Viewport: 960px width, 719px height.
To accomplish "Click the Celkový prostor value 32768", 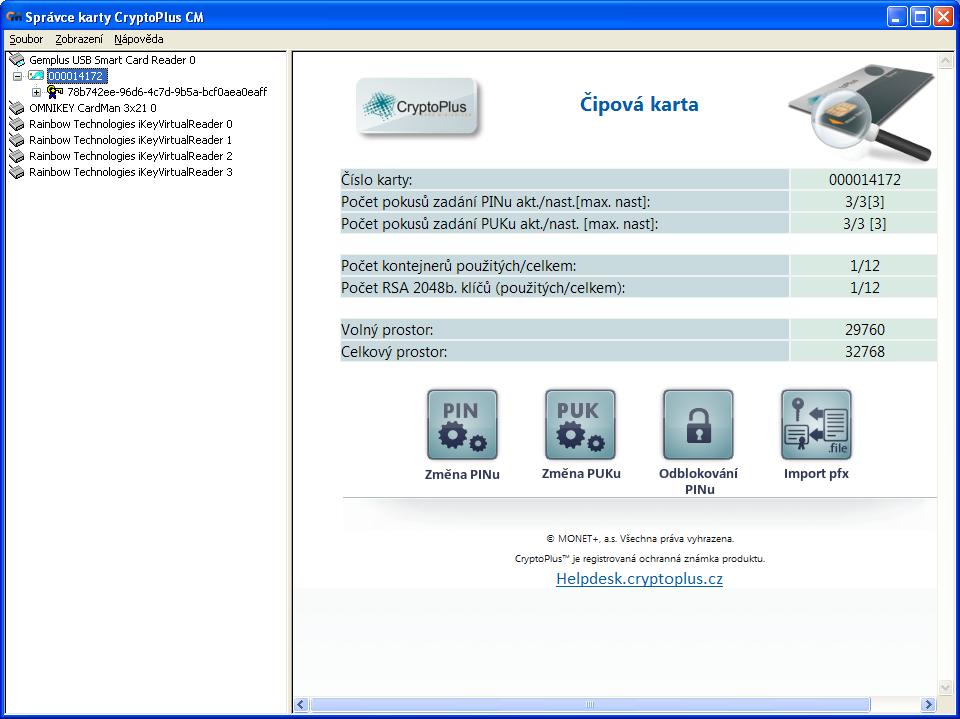I will click(864, 352).
